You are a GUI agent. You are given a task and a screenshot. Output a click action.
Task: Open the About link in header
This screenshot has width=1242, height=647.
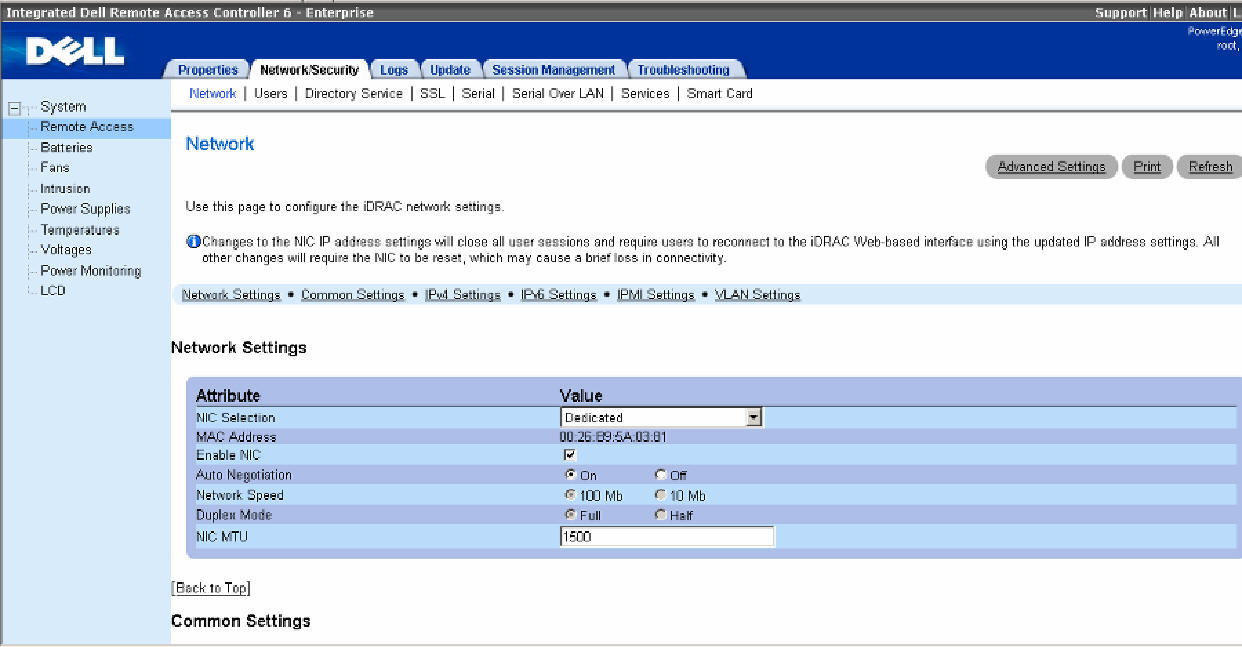1208,13
